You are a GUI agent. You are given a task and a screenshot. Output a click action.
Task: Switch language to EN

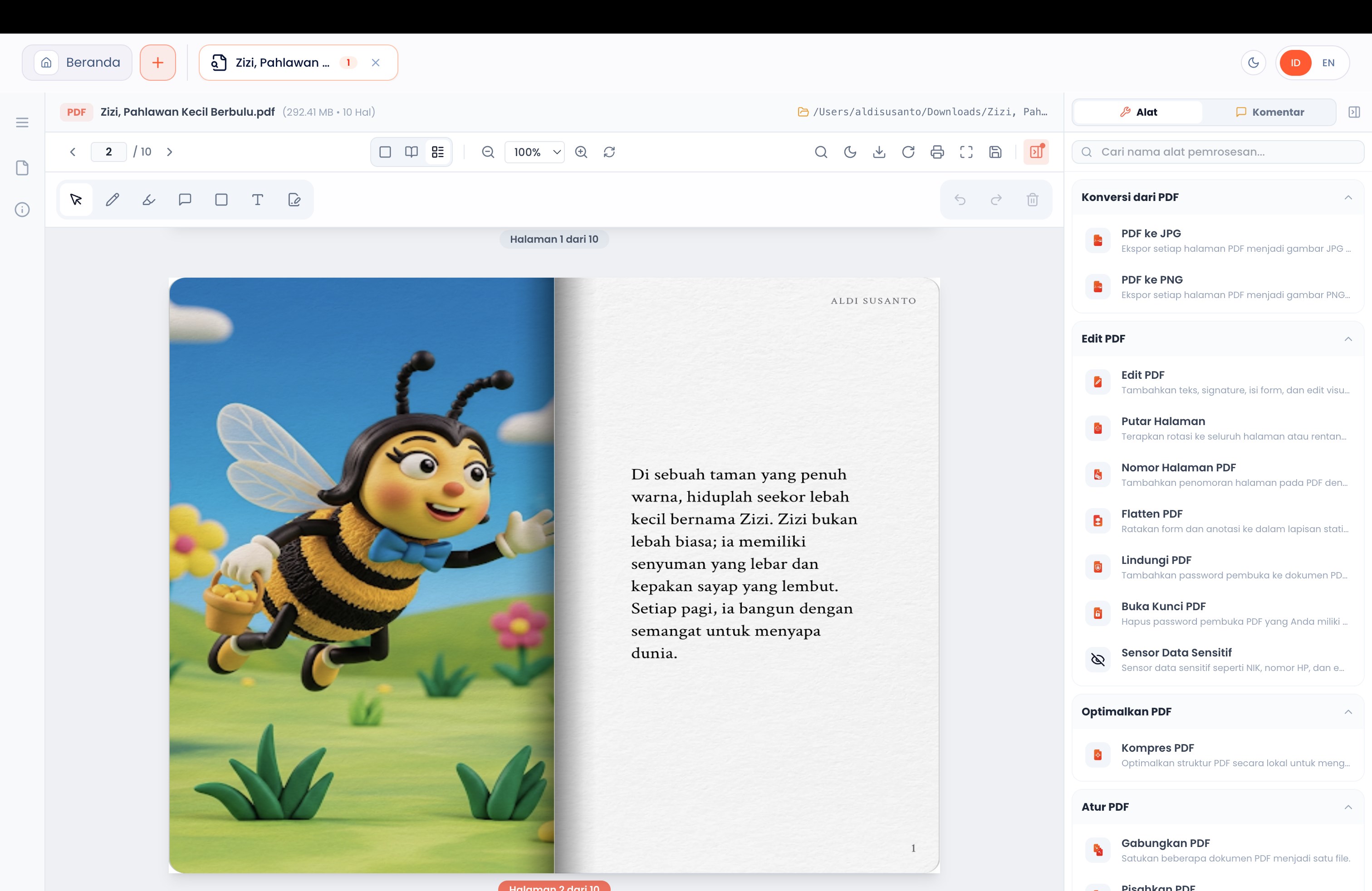tap(1328, 63)
